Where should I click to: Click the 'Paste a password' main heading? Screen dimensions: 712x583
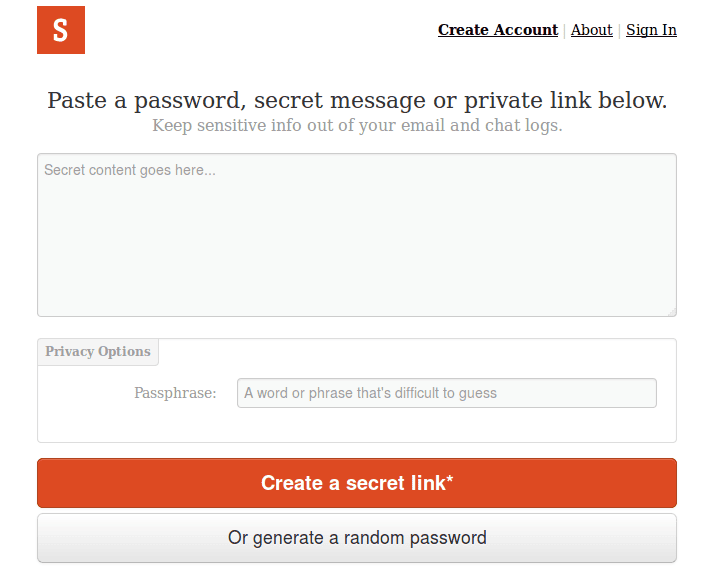(357, 101)
